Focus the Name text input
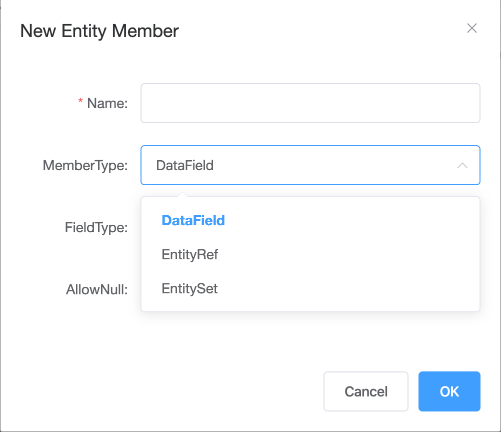 [310, 103]
